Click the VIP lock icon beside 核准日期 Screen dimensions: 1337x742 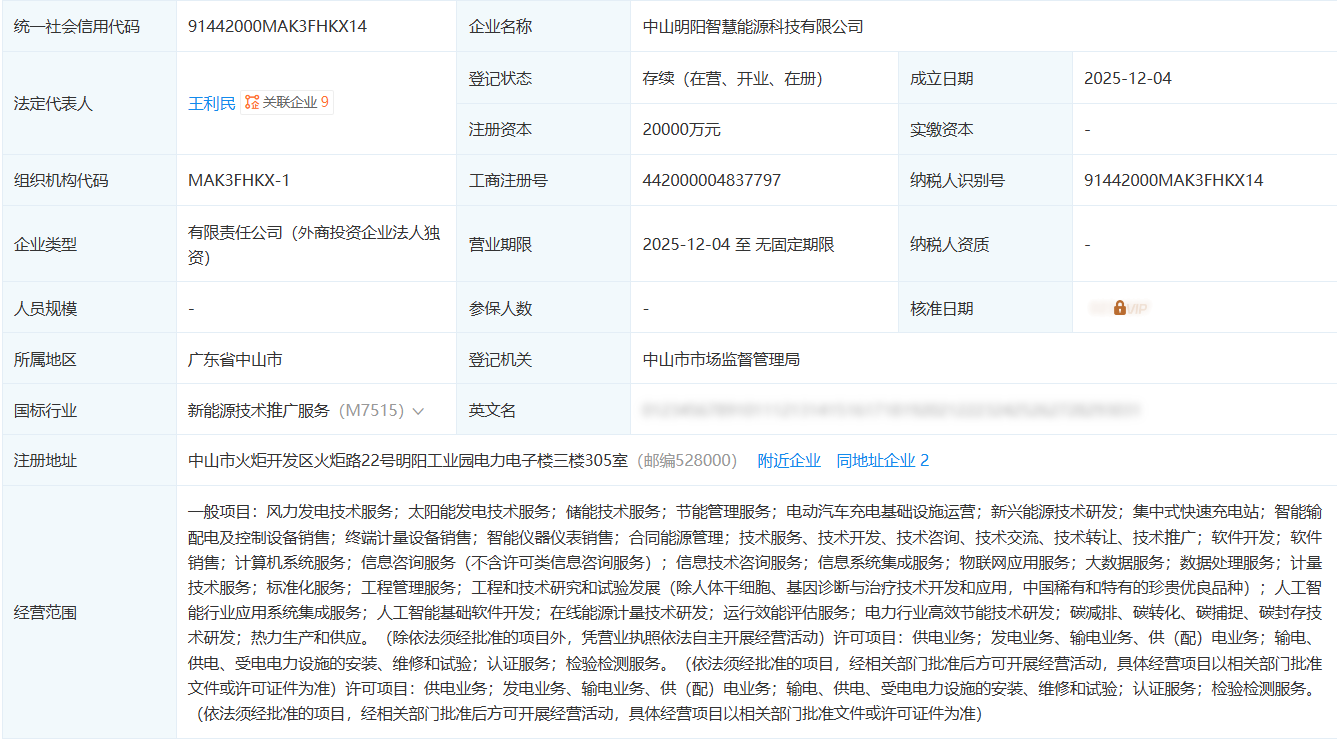pos(1119,308)
